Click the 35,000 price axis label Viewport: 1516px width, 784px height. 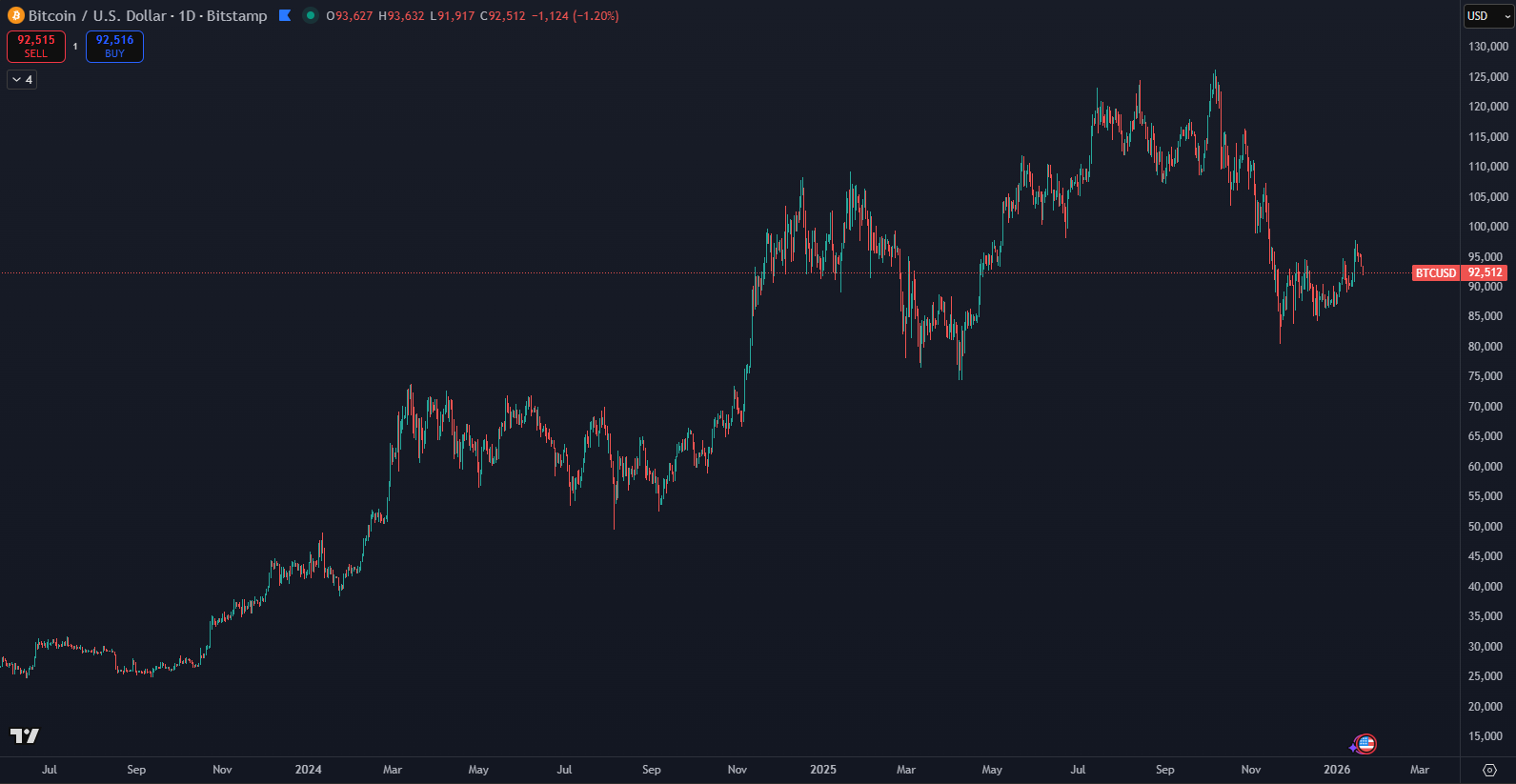pyautogui.click(x=1486, y=616)
